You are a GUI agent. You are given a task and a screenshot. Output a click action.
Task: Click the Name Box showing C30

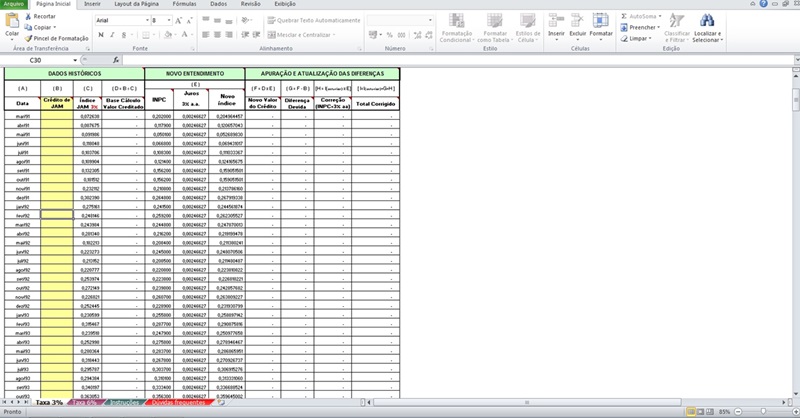(x=38, y=60)
